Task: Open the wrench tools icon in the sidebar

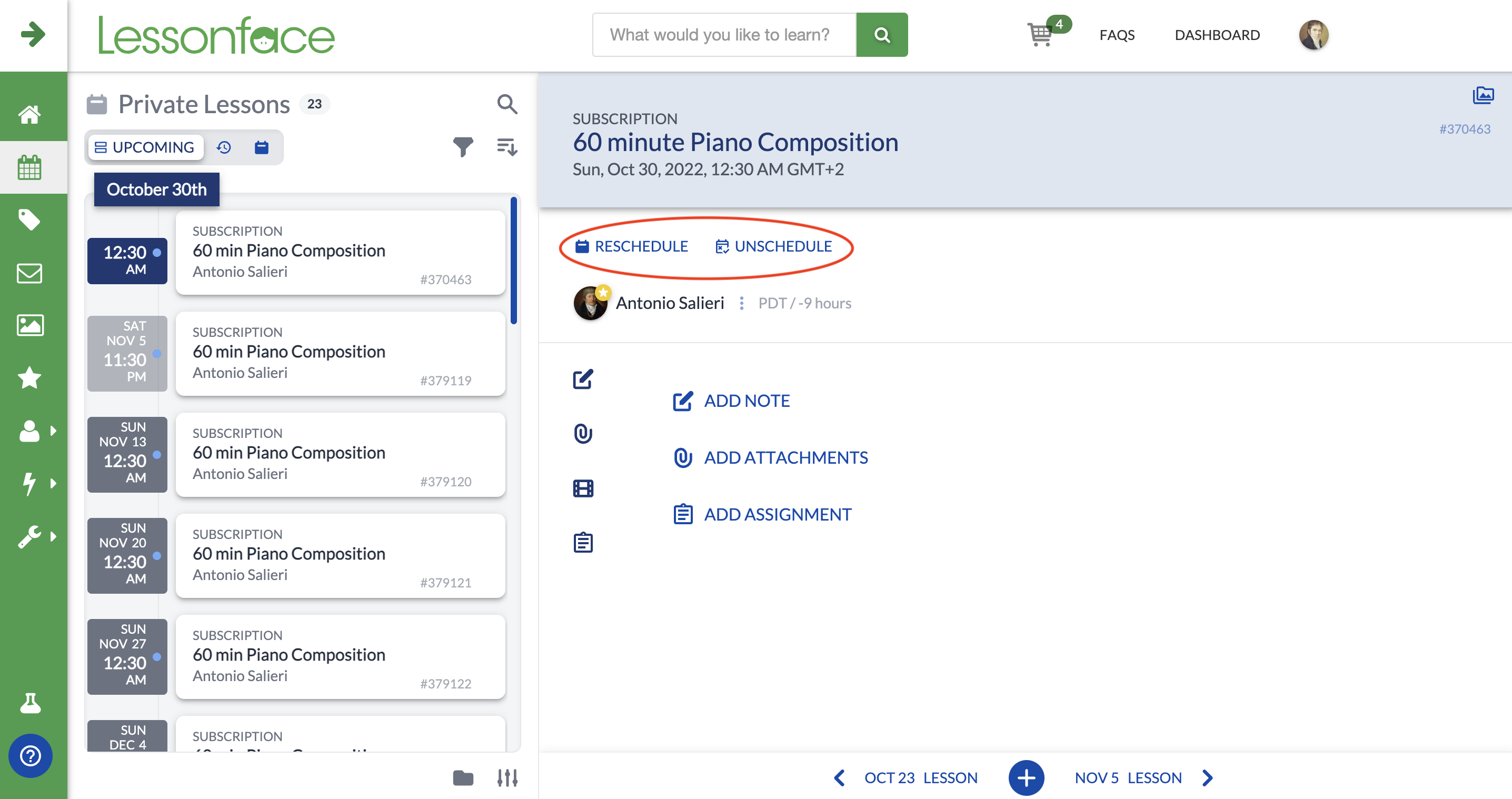Action: click(x=29, y=536)
